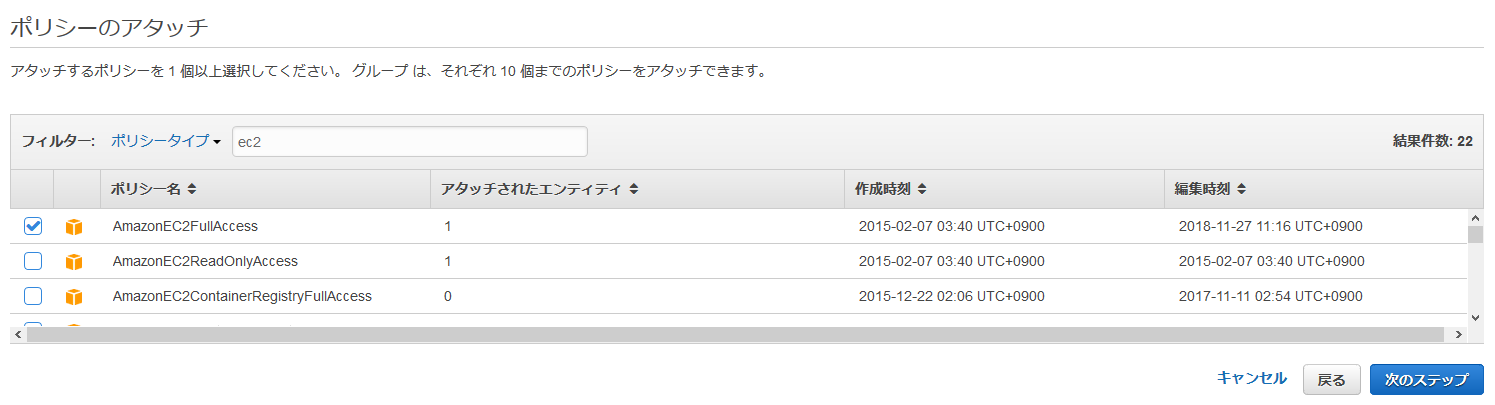This screenshot has height=405, width=1495.
Task: Click the vertical scrollbar down arrow
Action: 1475,317
